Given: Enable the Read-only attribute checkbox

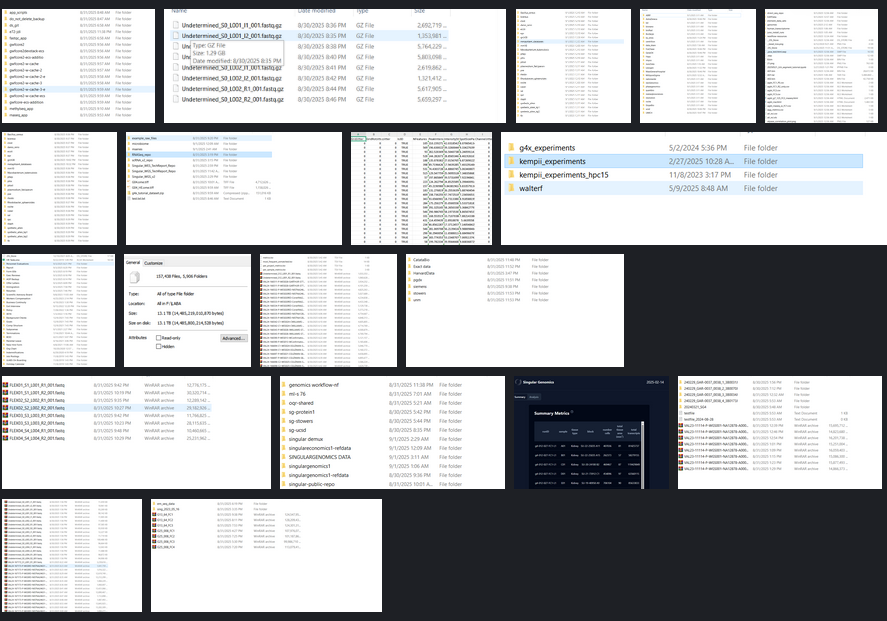Looking at the screenshot, I should tap(158, 338).
